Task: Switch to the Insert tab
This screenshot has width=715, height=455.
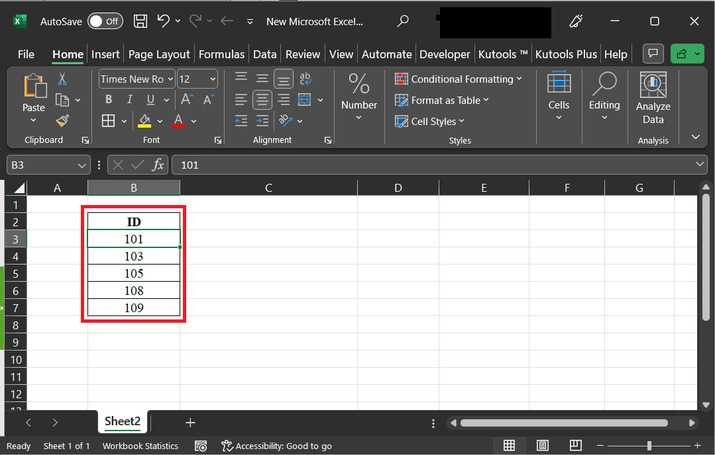Action: pos(105,54)
